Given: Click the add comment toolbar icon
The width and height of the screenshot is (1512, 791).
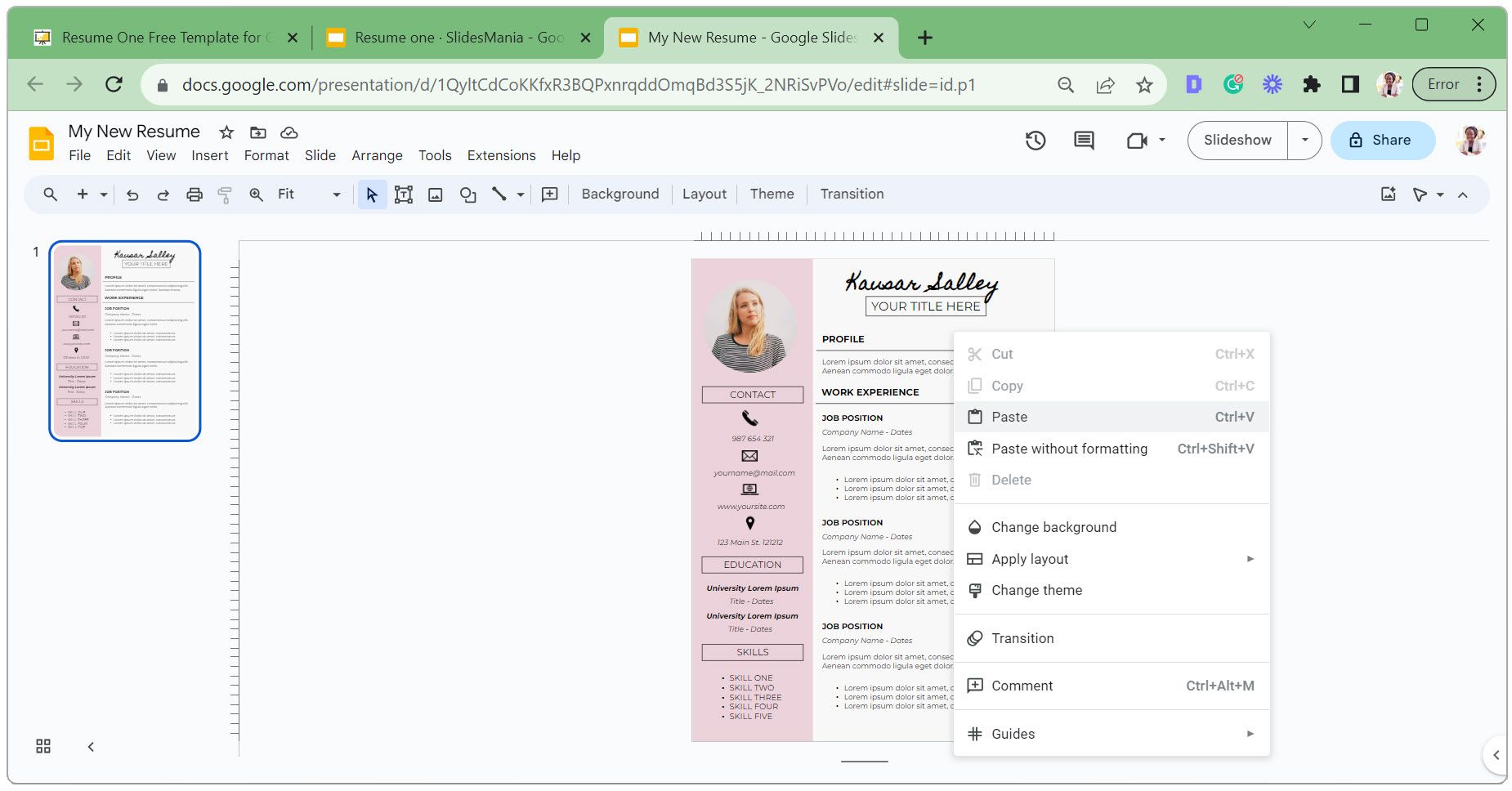Looking at the screenshot, I should click(550, 194).
